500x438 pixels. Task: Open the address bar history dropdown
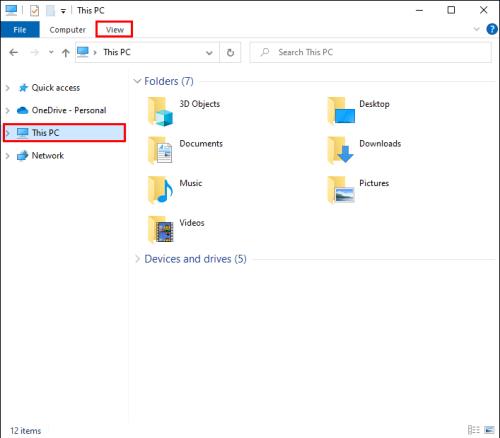pyautogui.click(x=209, y=53)
